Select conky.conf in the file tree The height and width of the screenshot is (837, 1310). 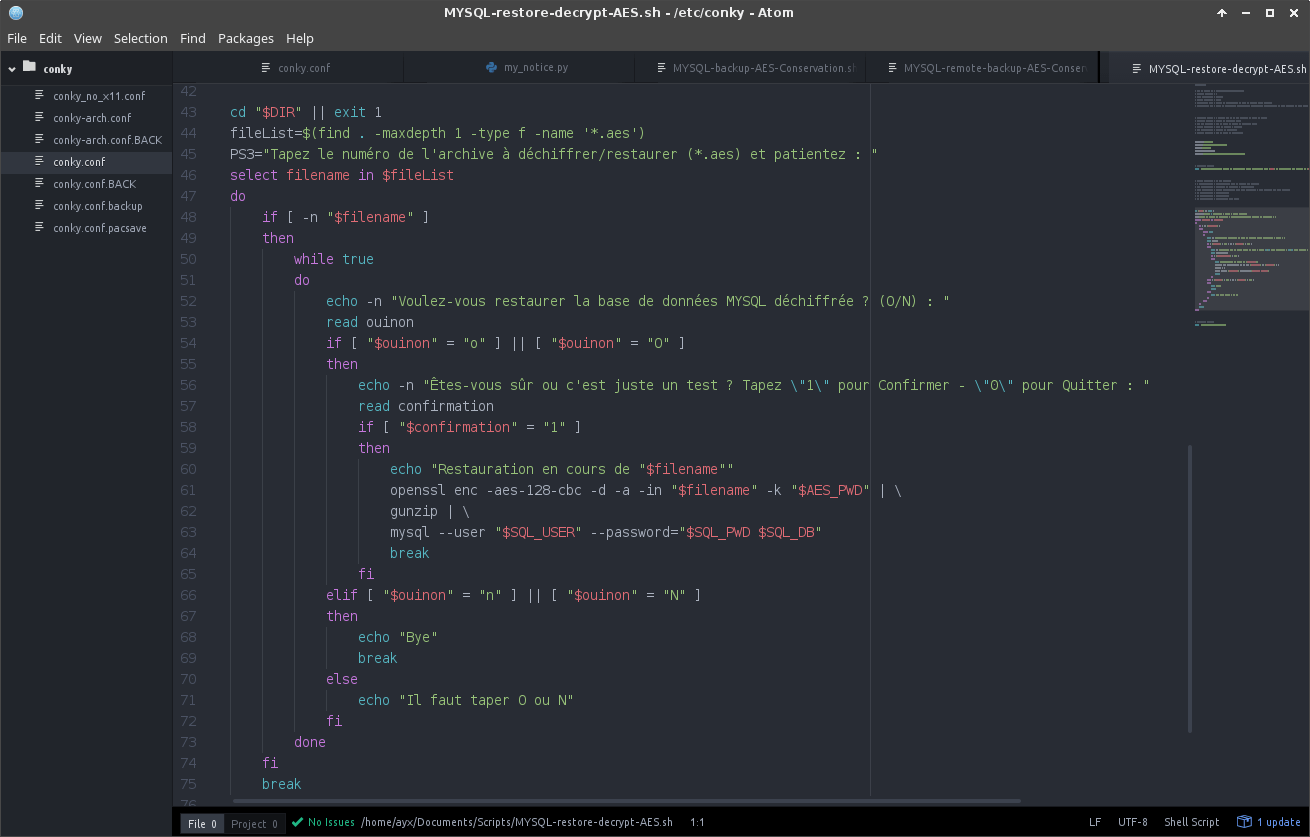click(x=79, y=162)
